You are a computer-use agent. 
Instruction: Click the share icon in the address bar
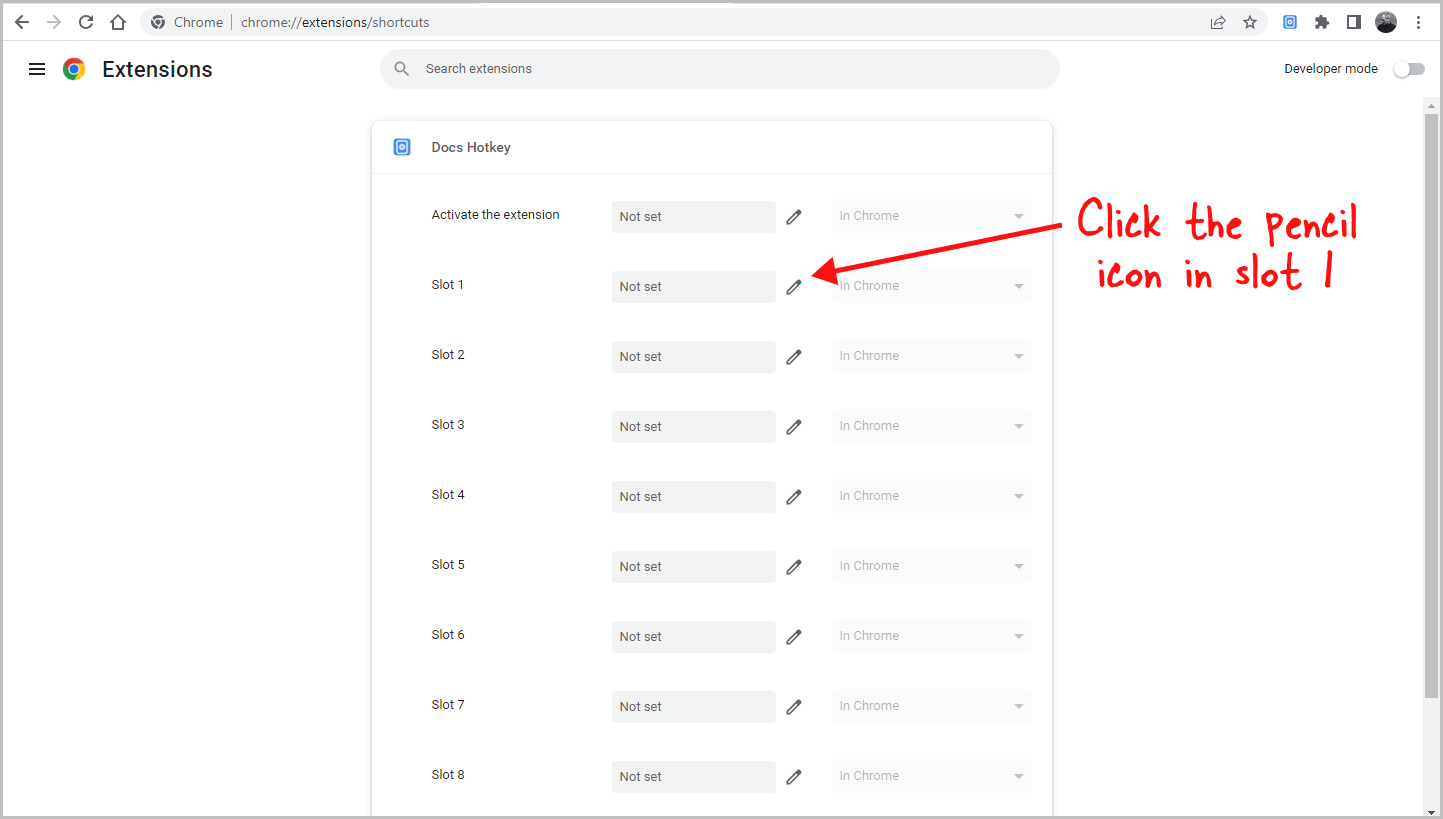(1218, 21)
